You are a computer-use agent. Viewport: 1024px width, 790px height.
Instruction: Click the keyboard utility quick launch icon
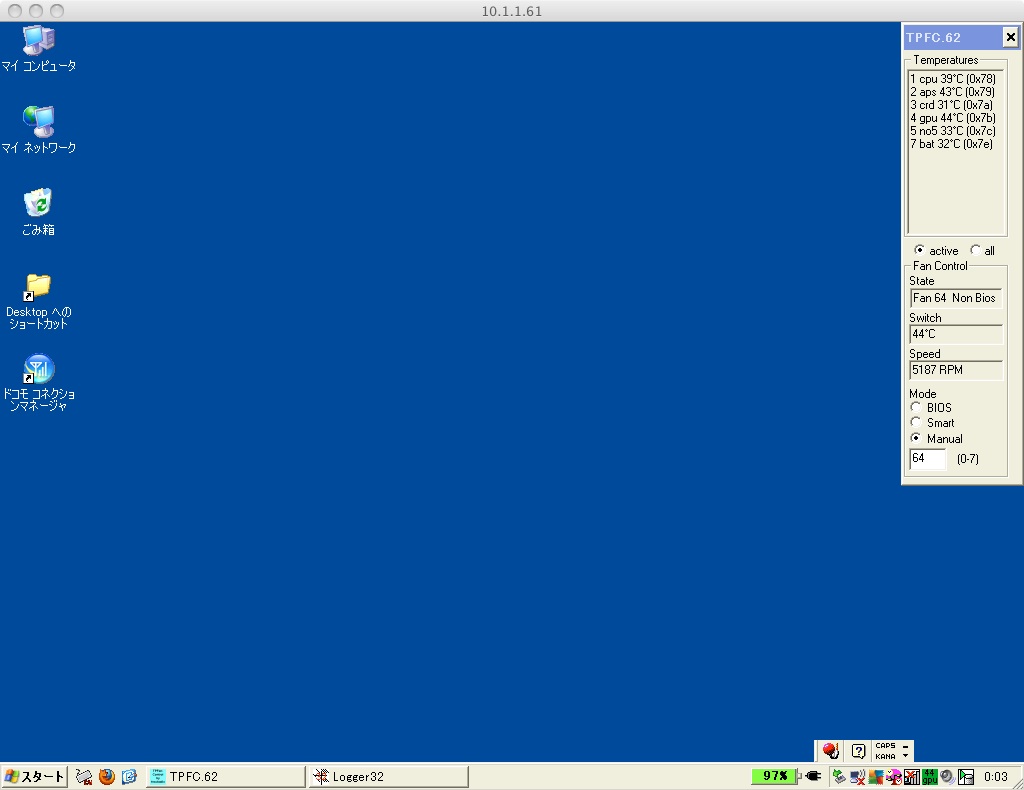[84, 776]
